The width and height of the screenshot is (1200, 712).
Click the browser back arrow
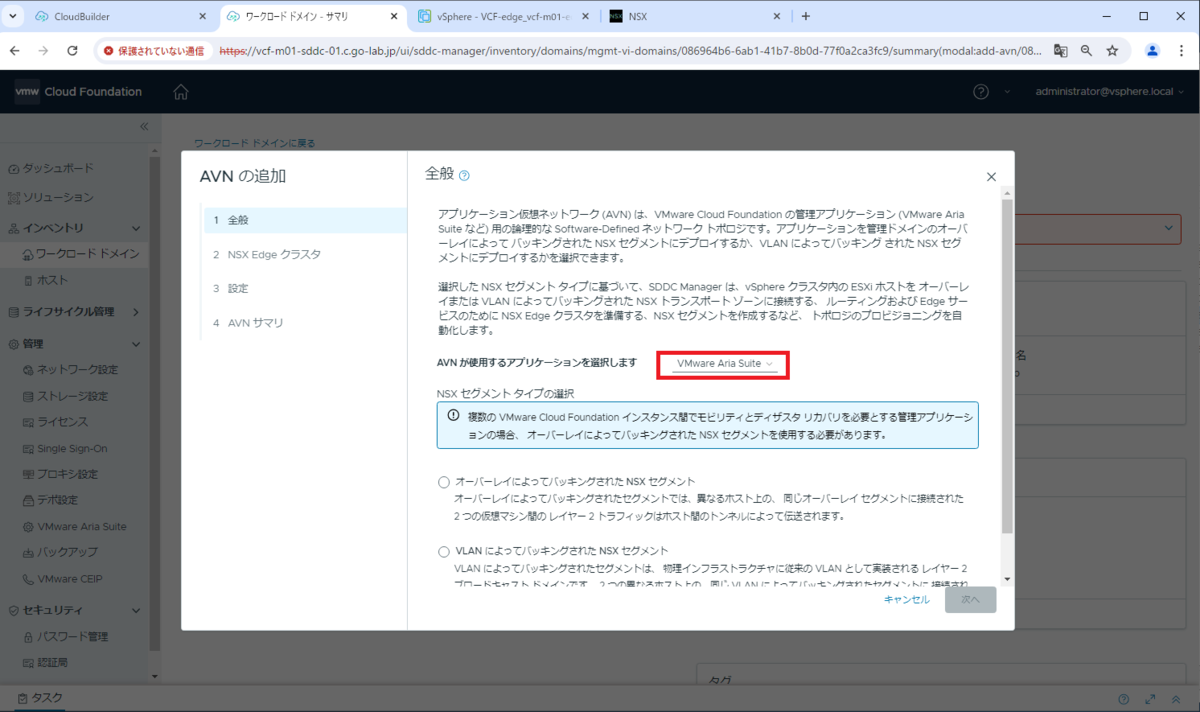15,50
